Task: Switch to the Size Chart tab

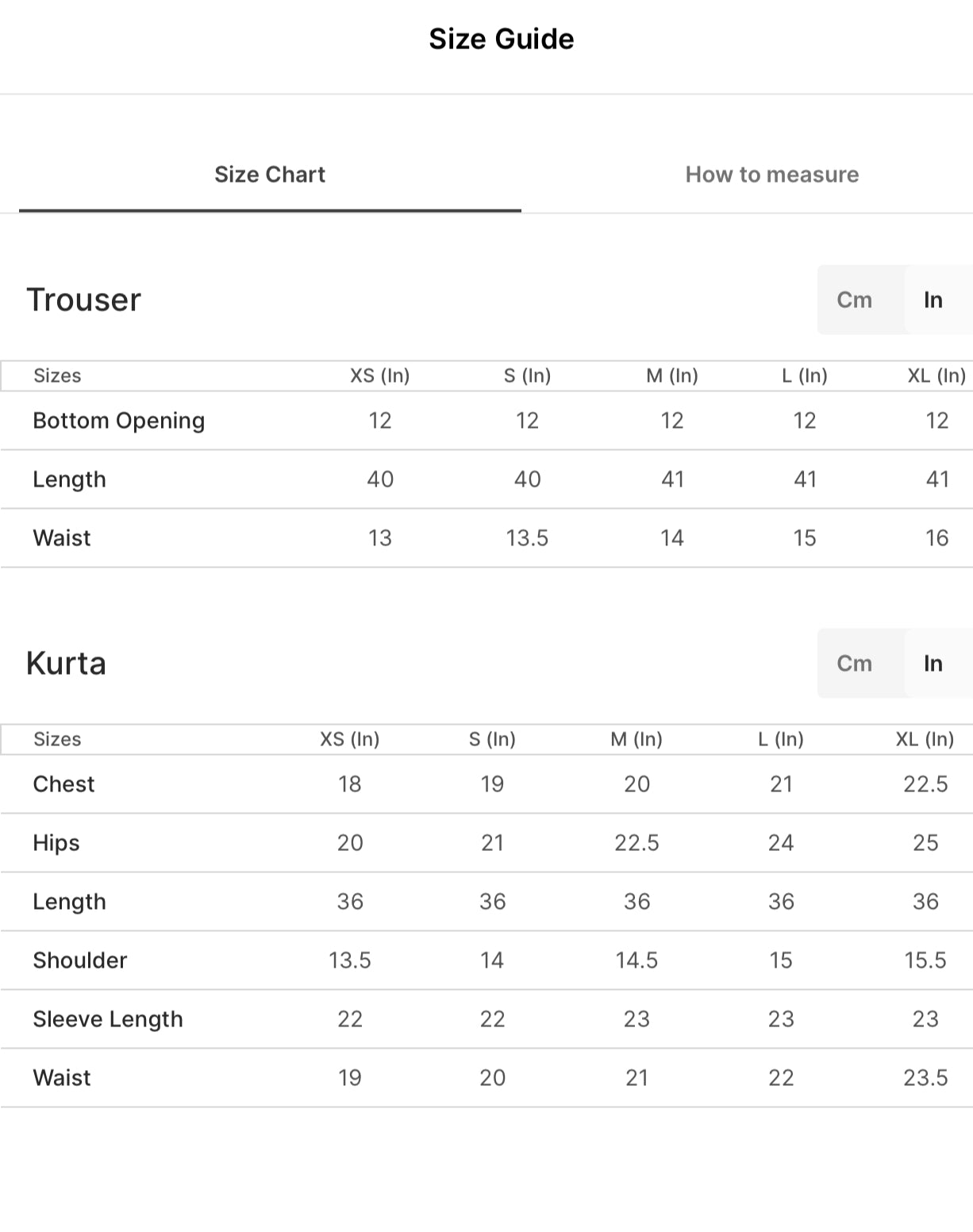Action: click(270, 175)
